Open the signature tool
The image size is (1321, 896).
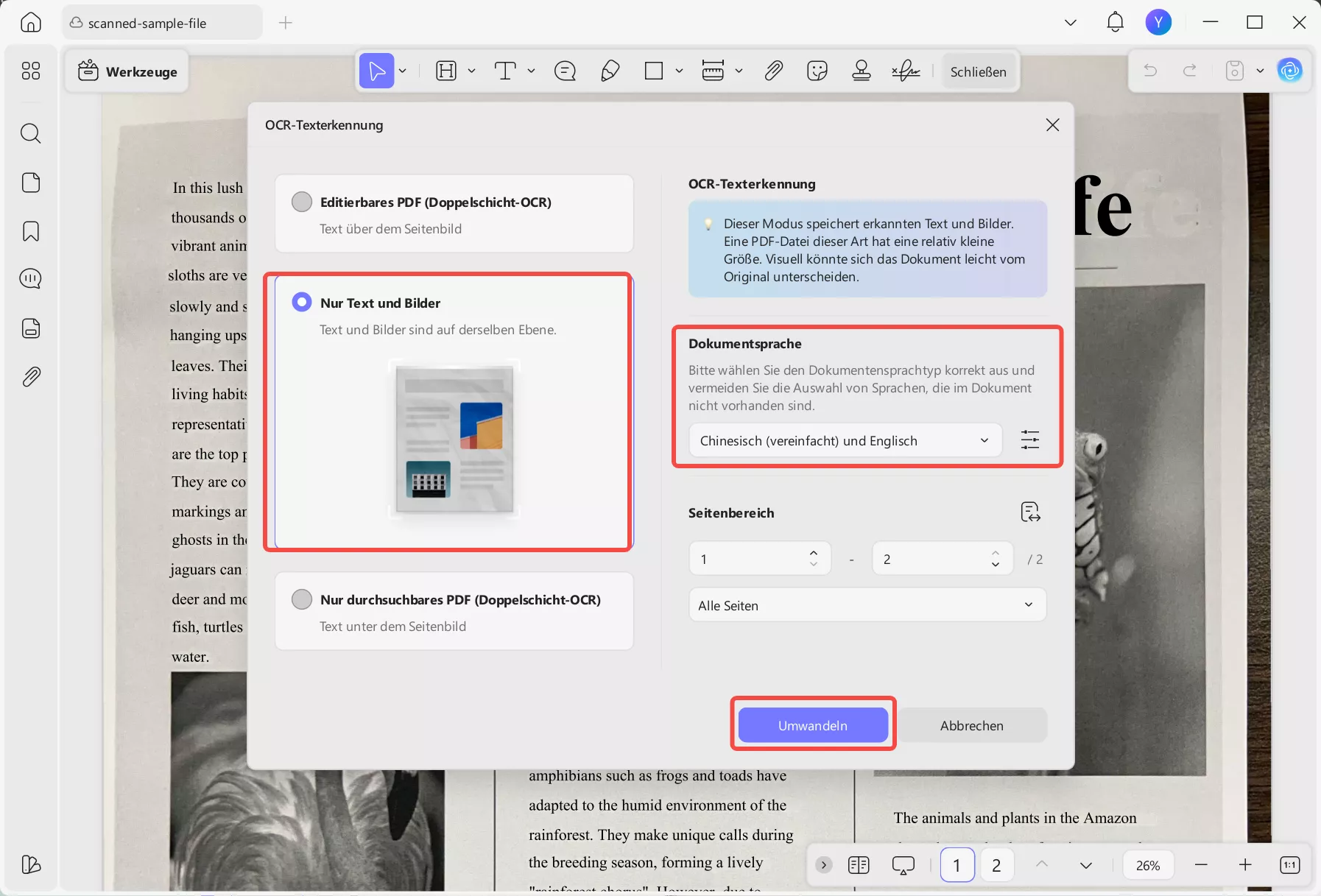[x=906, y=71]
